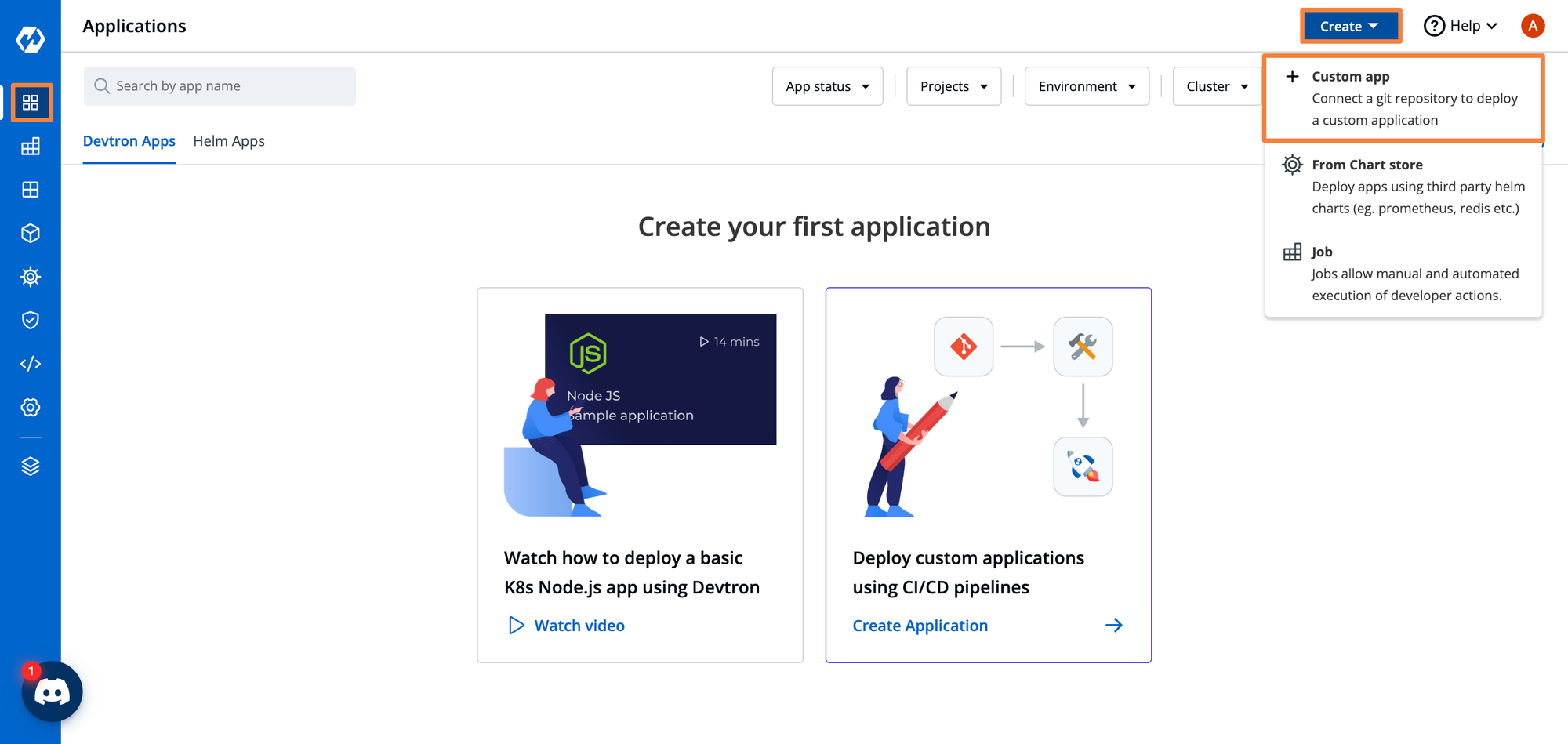Click the search magnifier icon

(102, 85)
